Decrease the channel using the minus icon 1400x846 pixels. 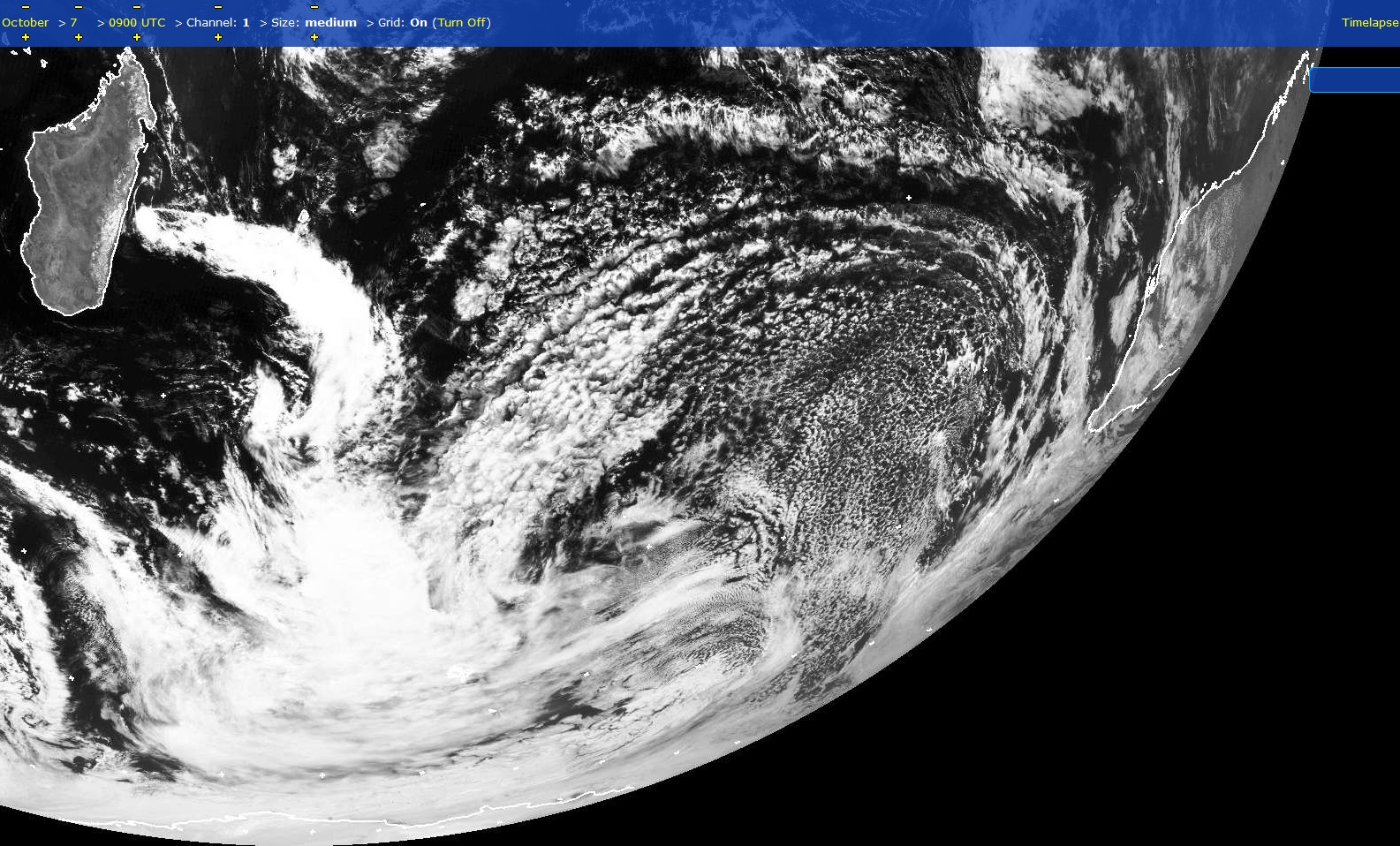coord(218,7)
